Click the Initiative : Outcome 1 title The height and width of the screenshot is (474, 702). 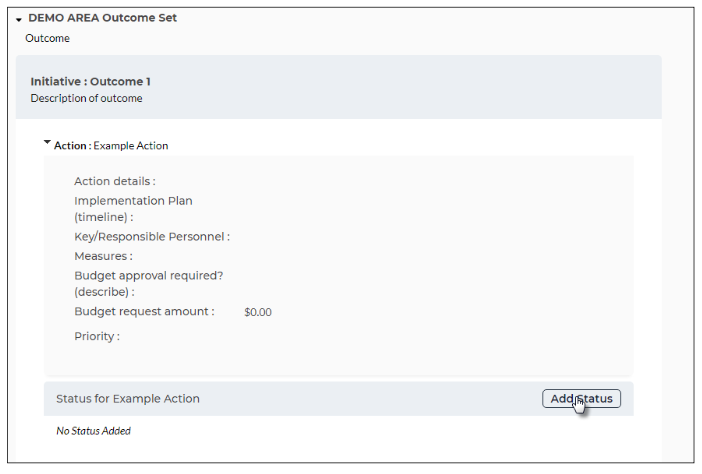pyautogui.click(x=90, y=81)
